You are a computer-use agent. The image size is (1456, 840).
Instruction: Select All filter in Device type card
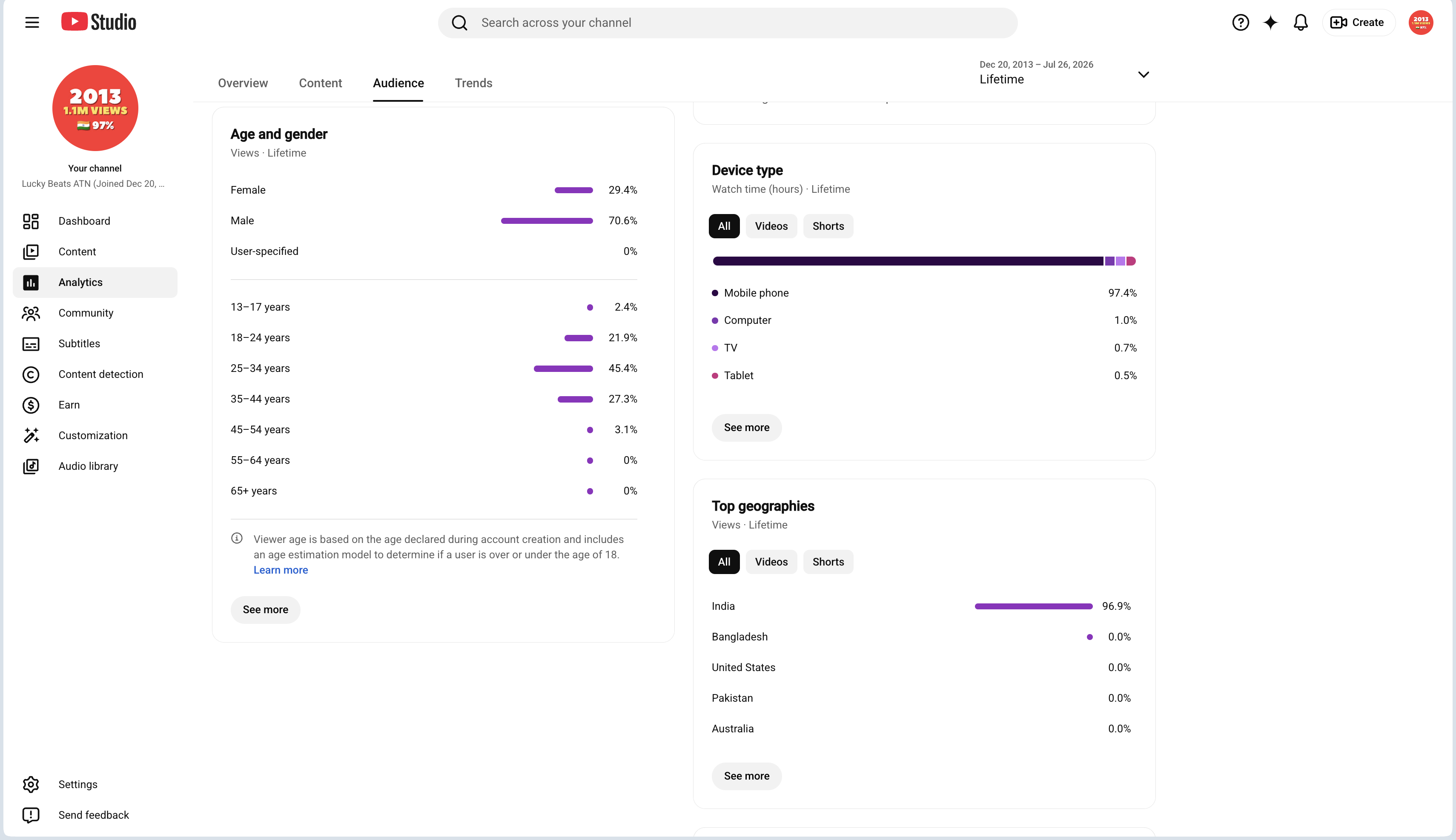[x=724, y=226]
